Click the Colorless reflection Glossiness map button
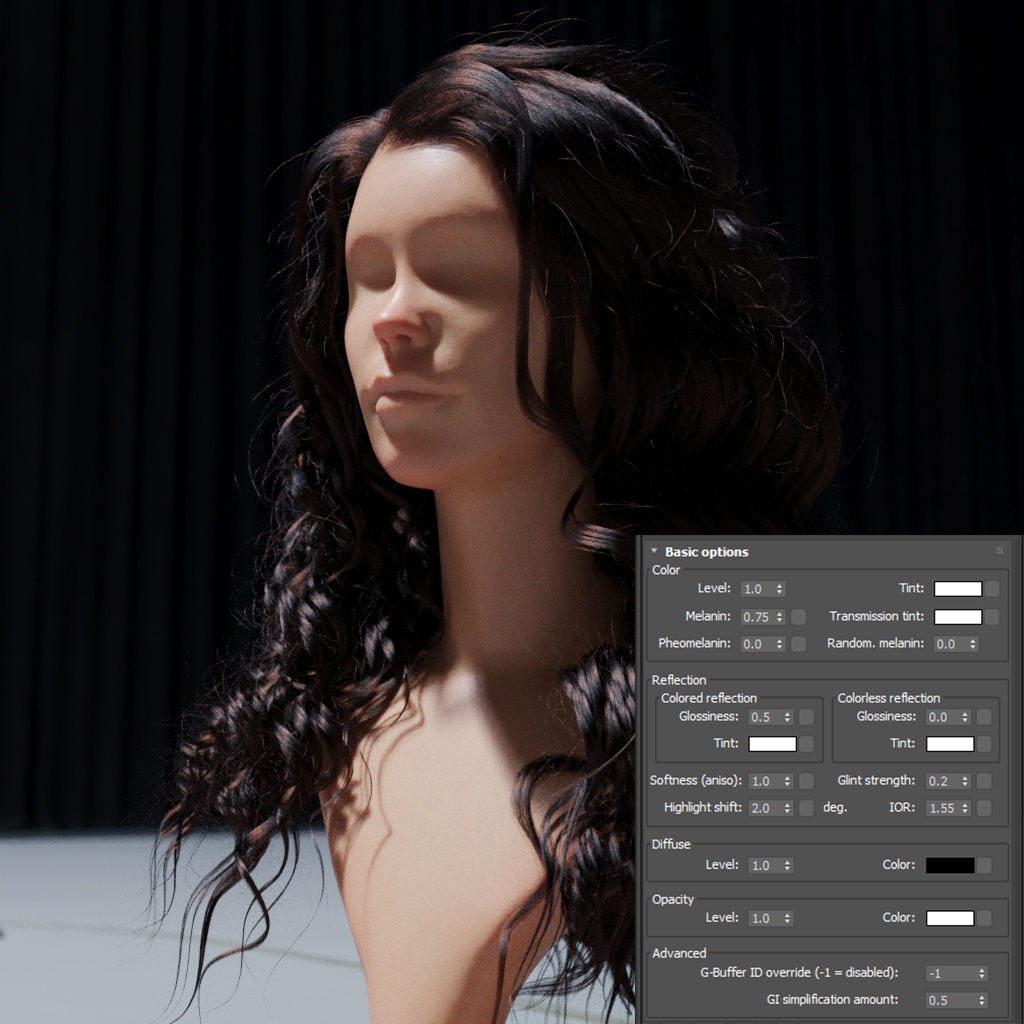This screenshot has width=1024, height=1024. pos(984,717)
